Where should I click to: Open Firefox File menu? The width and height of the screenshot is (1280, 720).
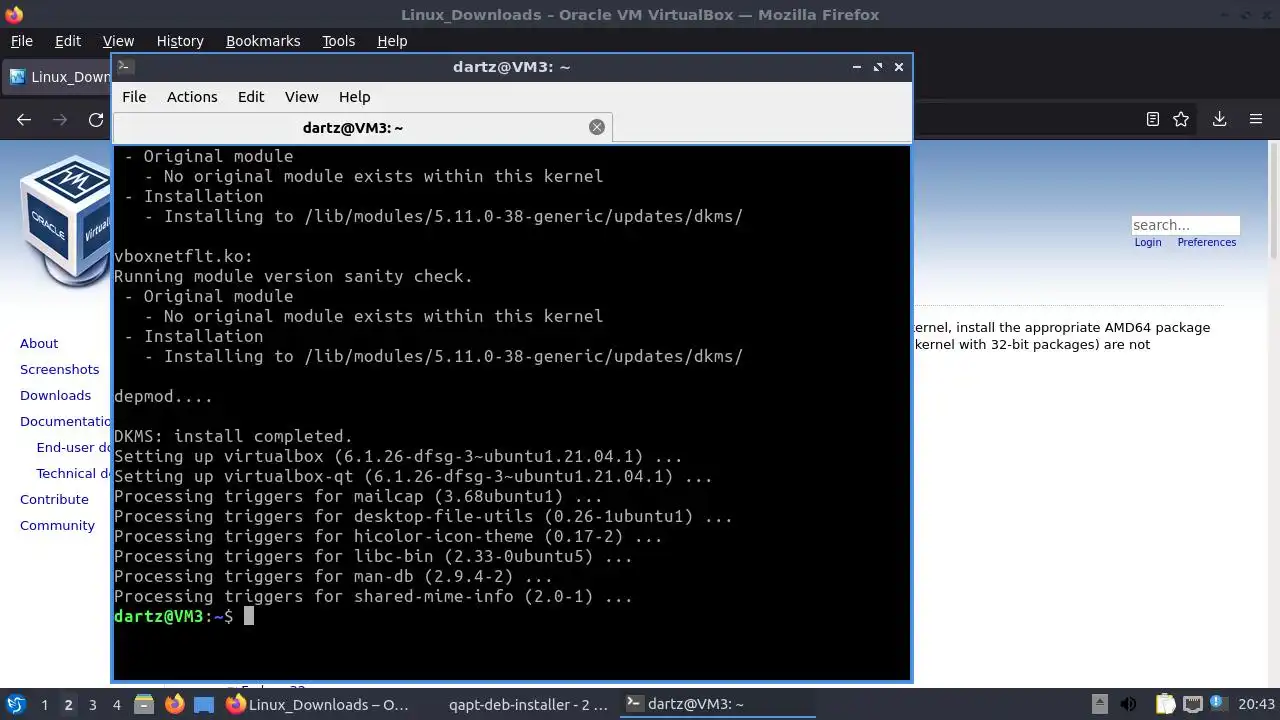(22, 41)
